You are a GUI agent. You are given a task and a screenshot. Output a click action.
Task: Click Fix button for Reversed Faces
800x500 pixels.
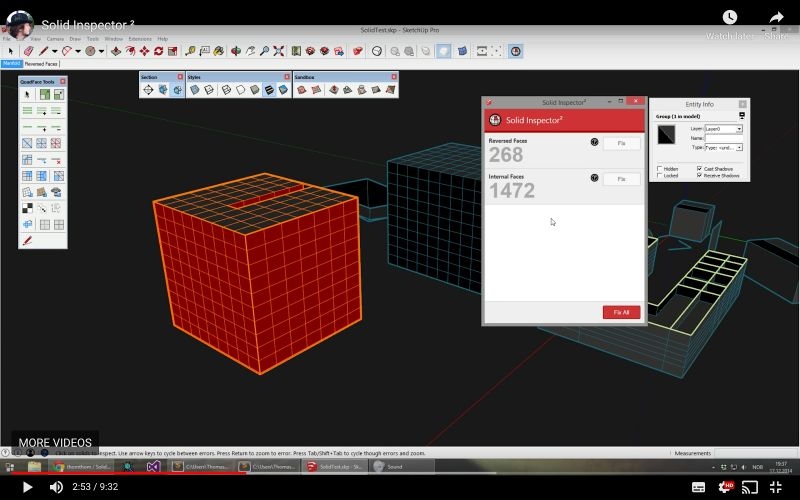621,144
